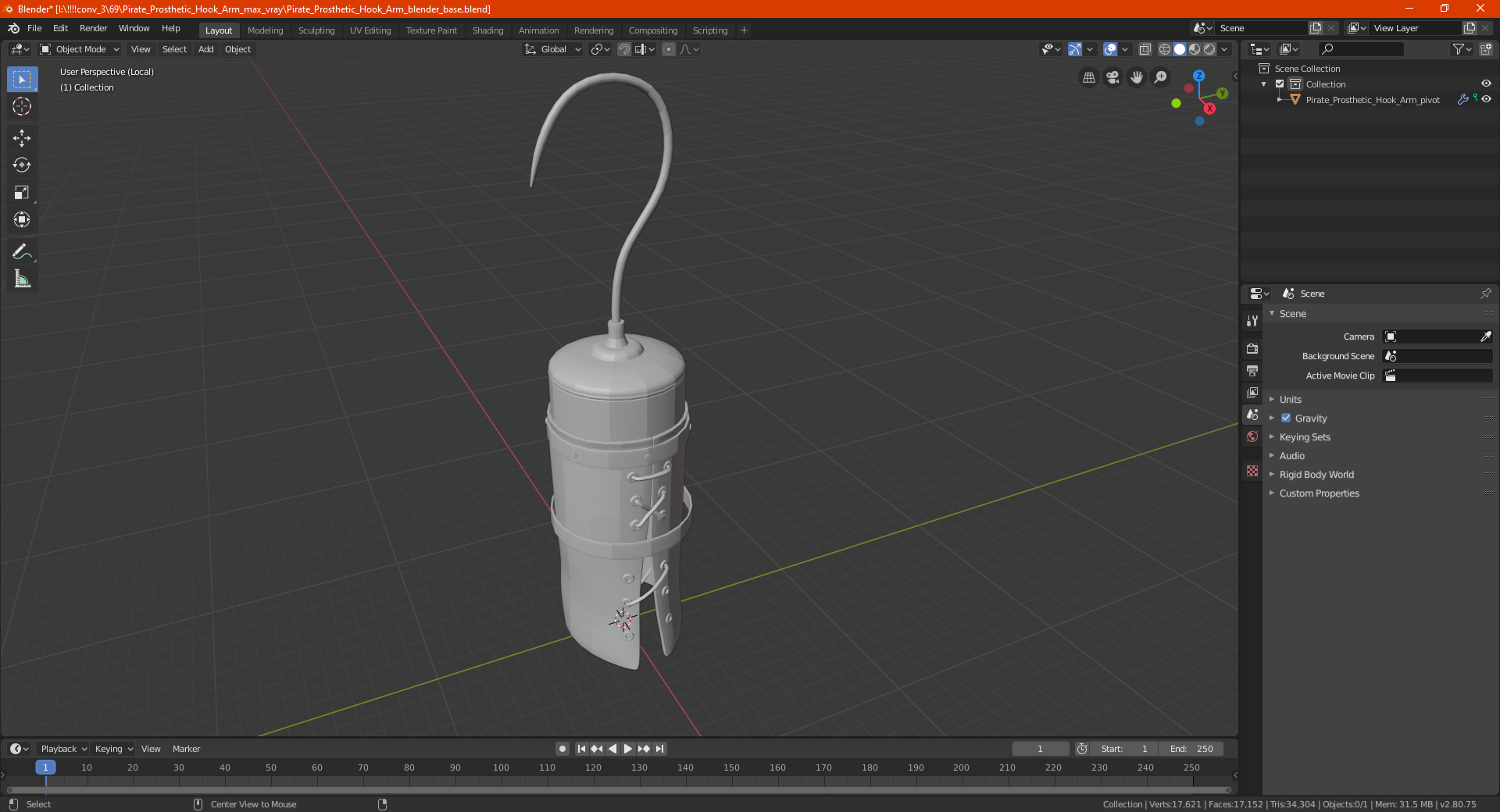Toggle orthographic/perspective view icon

click(1088, 77)
